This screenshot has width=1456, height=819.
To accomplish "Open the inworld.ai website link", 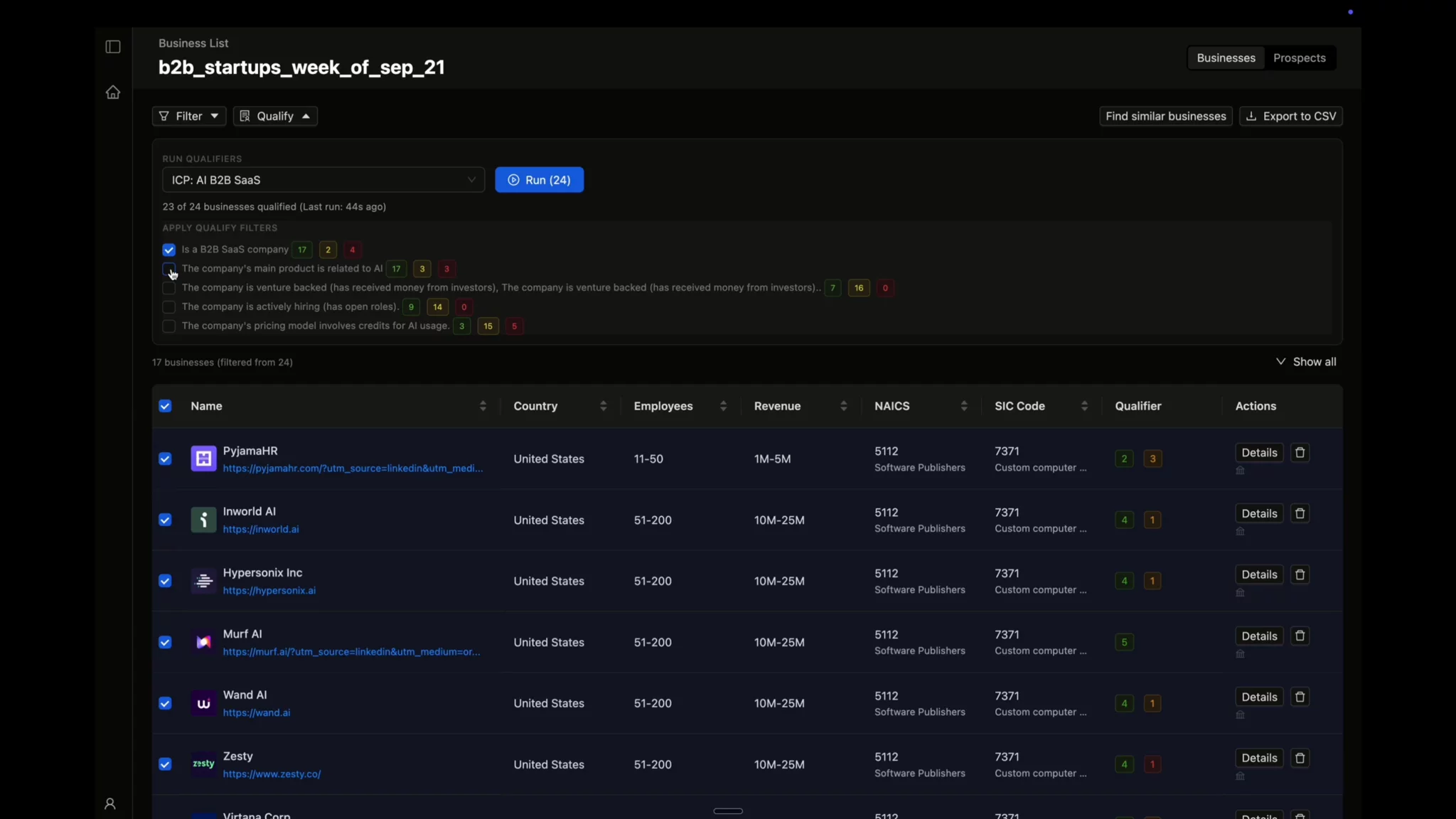I will (261, 530).
